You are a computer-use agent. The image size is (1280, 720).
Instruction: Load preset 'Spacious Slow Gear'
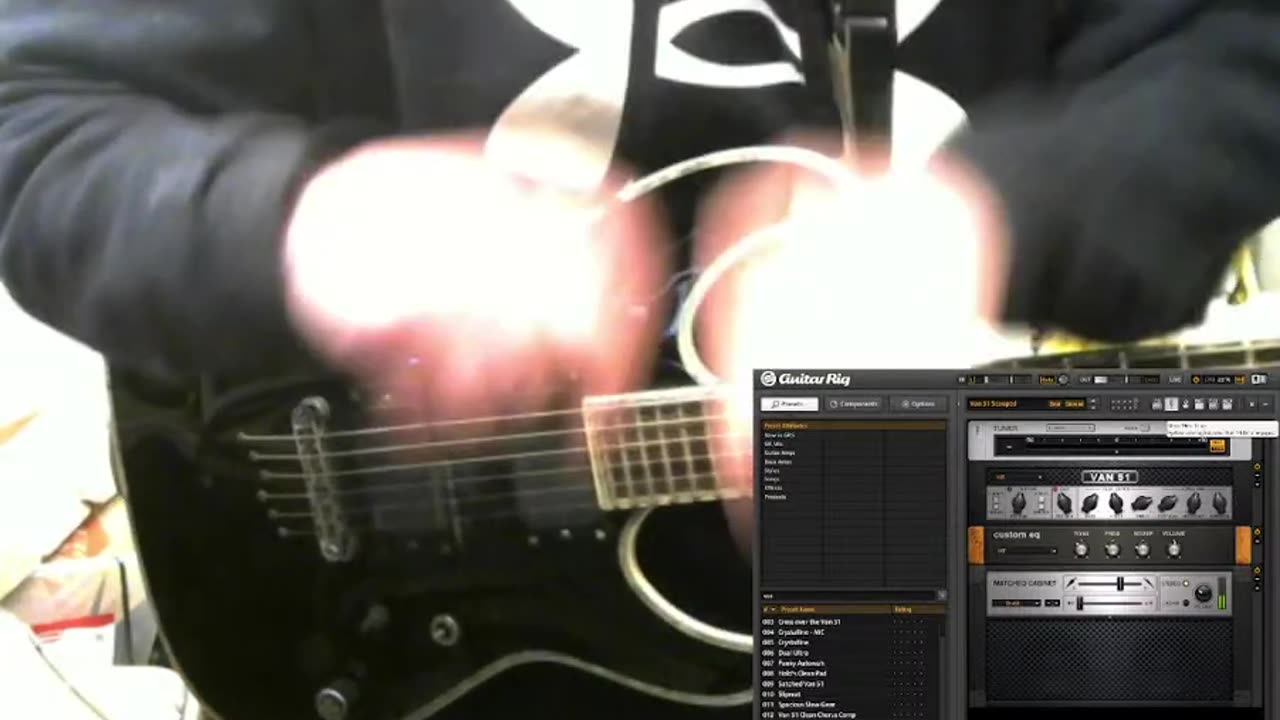click(806, 705)
